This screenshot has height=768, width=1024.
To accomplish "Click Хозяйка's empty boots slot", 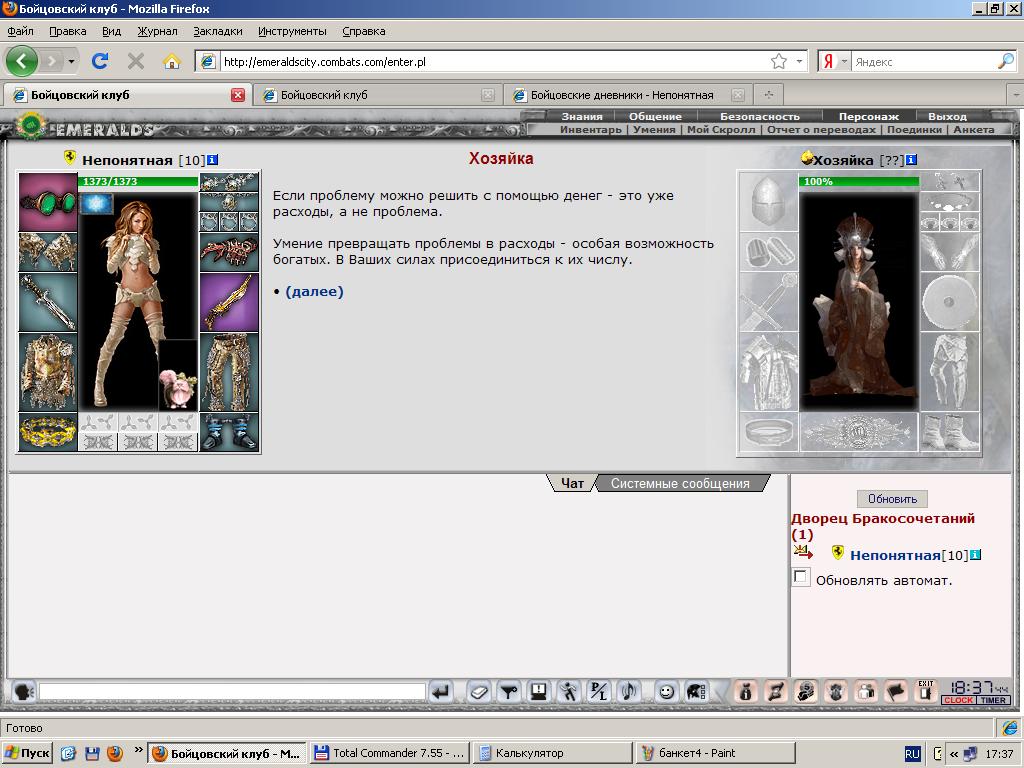I will pyautogui.click(x=950, y=432).
